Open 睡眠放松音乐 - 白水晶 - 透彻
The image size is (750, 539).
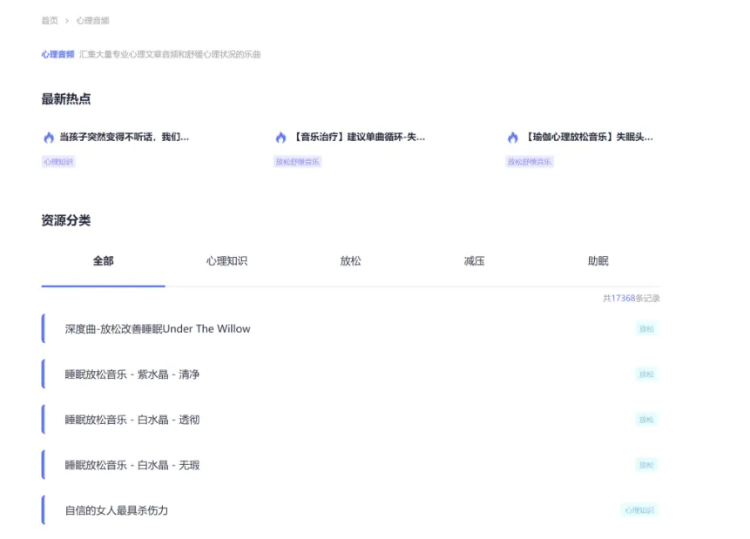(x=132, y=420)
